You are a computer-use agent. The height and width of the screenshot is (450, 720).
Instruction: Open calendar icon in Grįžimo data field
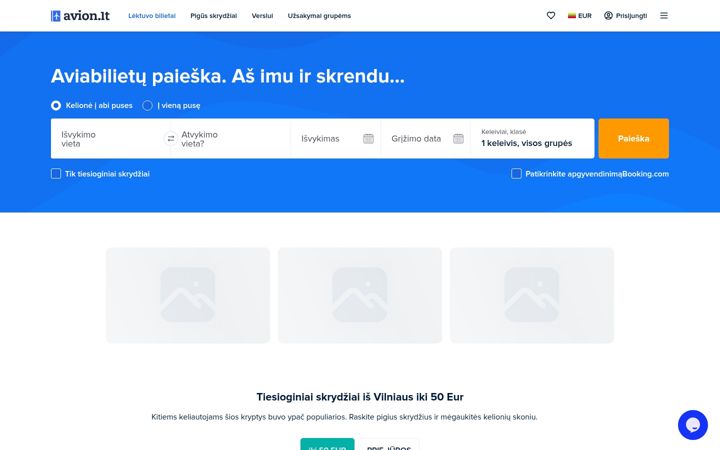click(458, 139)
